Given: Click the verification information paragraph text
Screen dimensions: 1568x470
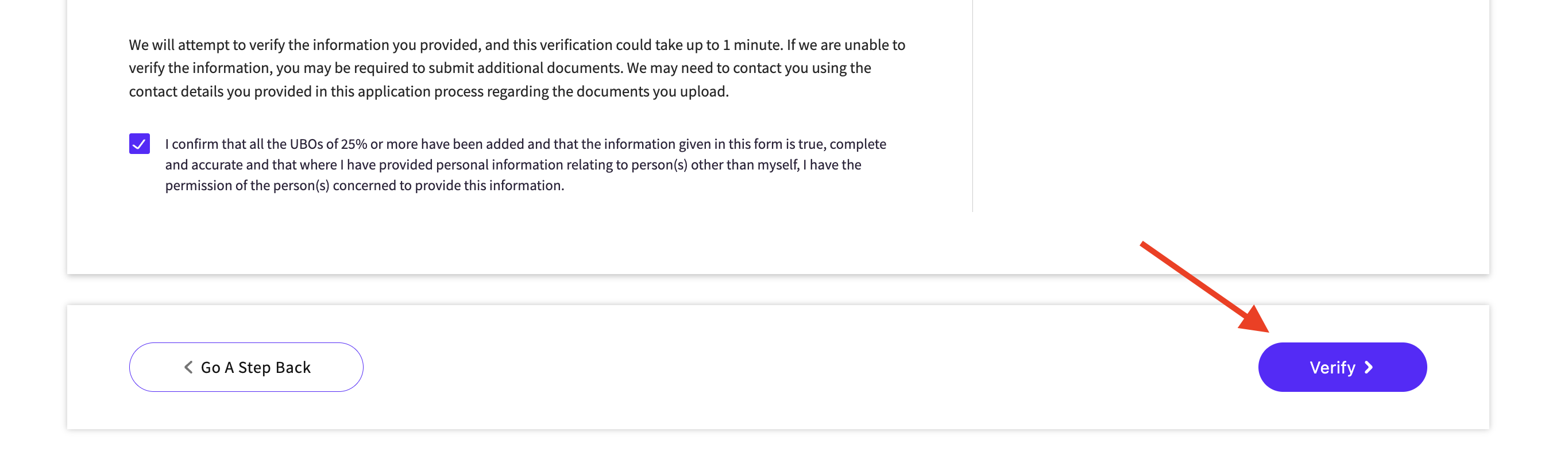Looking at the screenshot, I should [x=516, y=68].
